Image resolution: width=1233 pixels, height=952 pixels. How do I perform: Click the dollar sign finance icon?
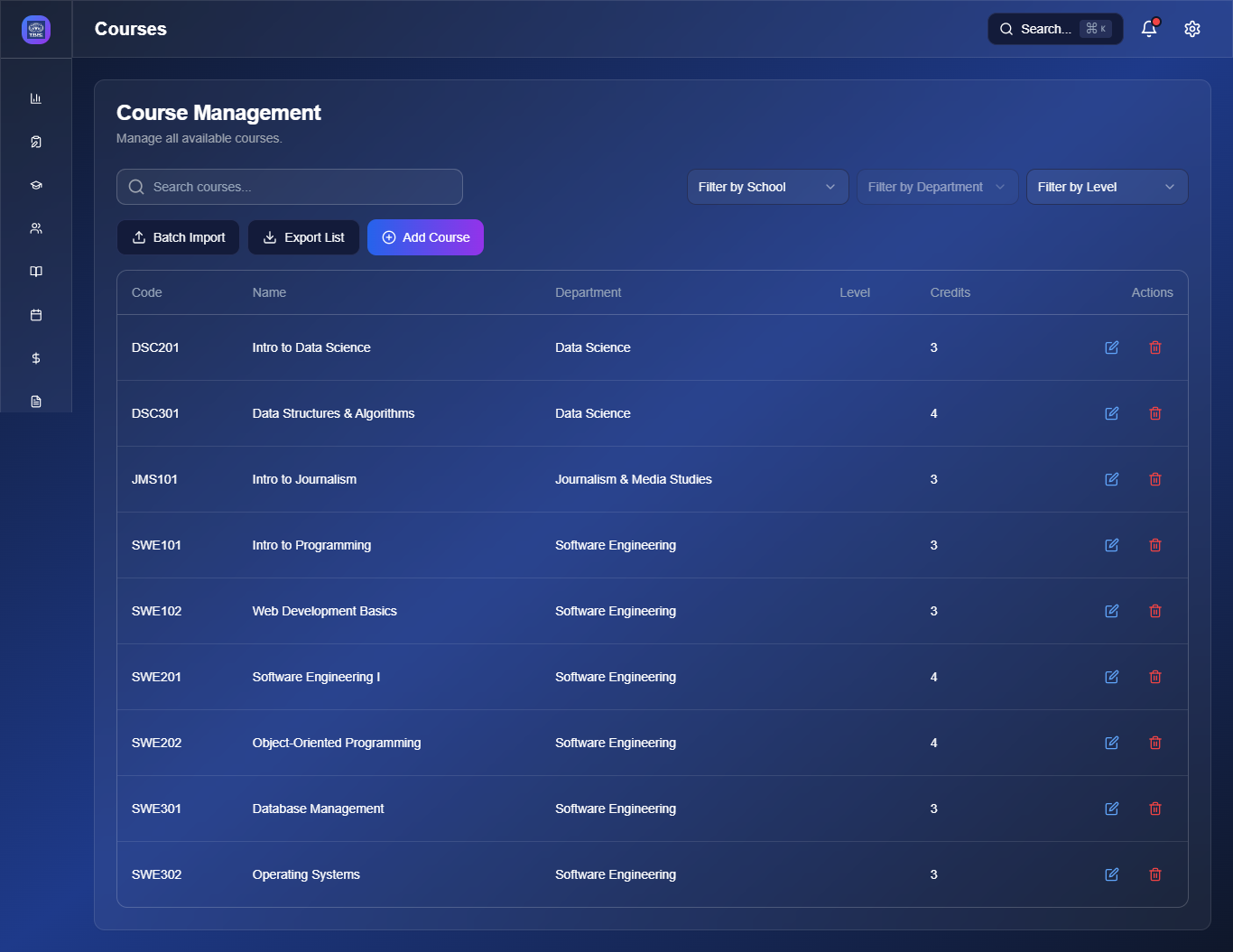pos(36,358)
